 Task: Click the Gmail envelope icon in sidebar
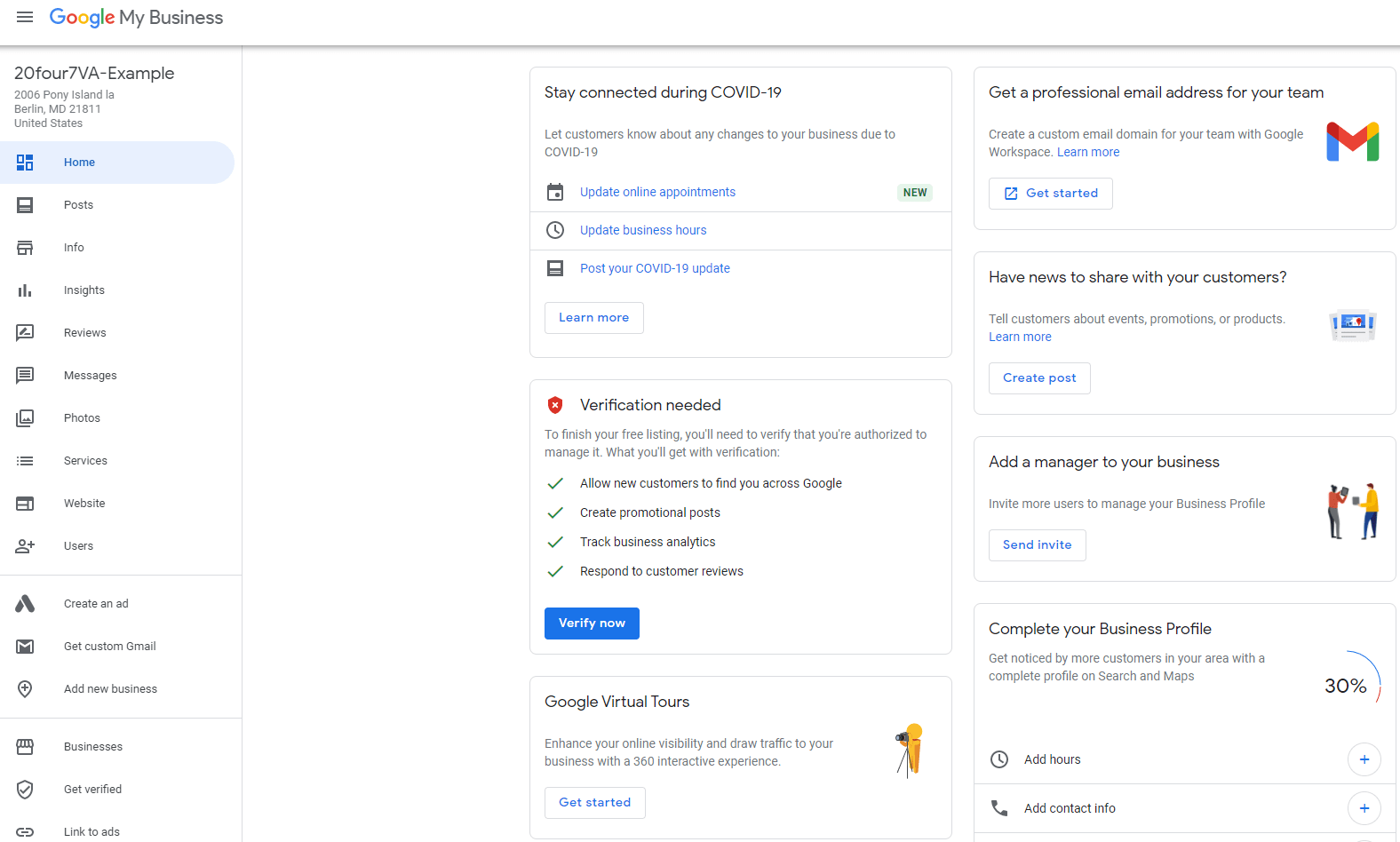(25, 647)
